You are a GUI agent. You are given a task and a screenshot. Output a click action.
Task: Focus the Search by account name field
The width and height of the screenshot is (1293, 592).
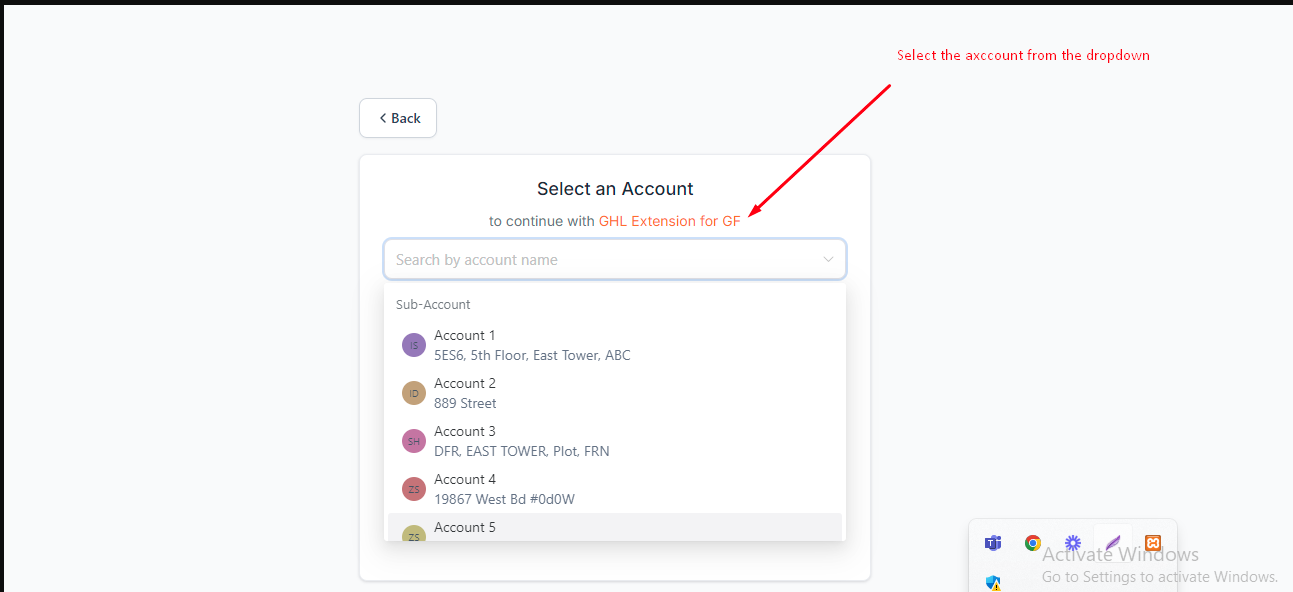point(600,260)
